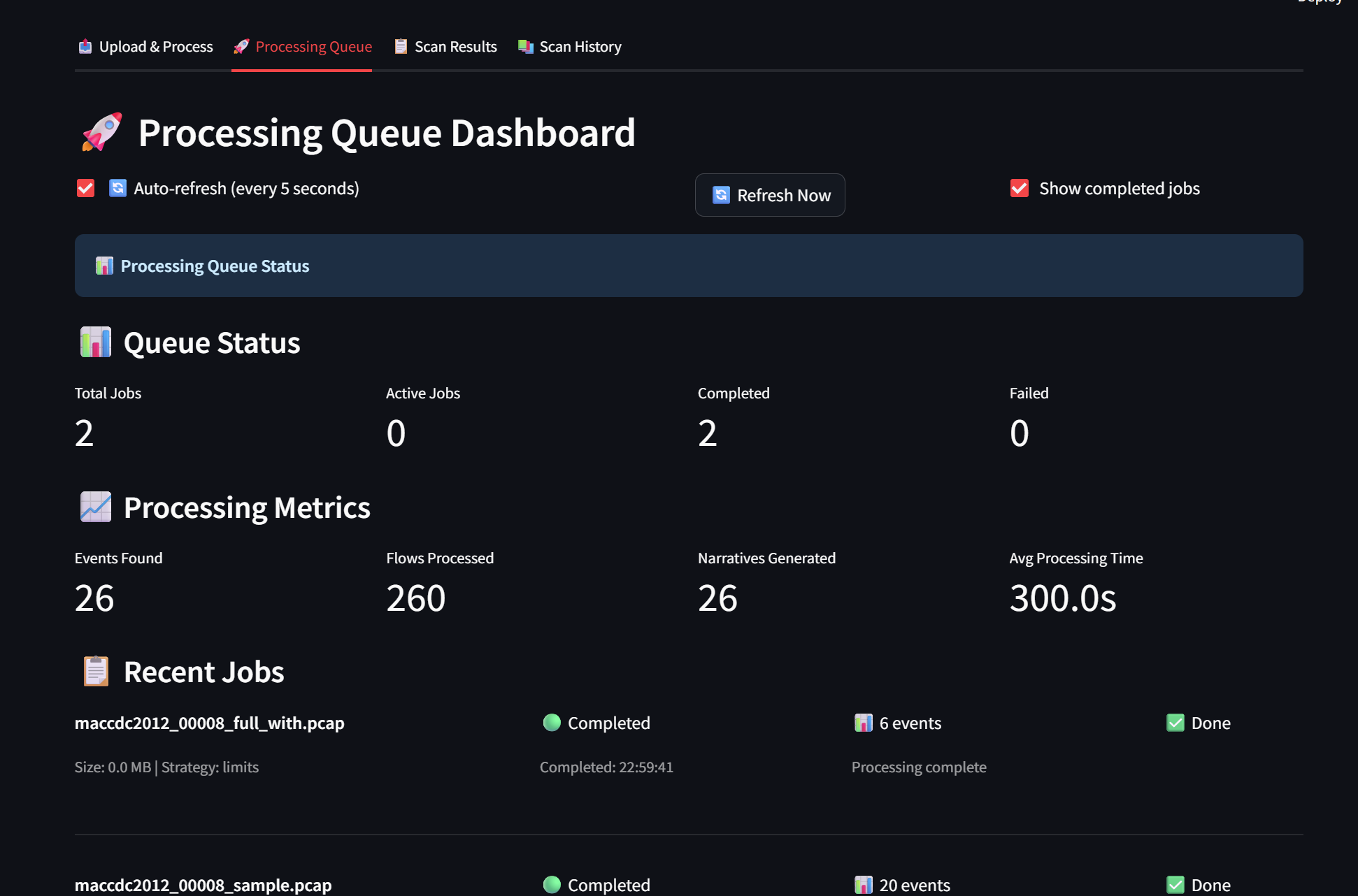Screen dimensions: 1358x896
Task: Switch to the Scan Results tab
Action: [445, 47]
